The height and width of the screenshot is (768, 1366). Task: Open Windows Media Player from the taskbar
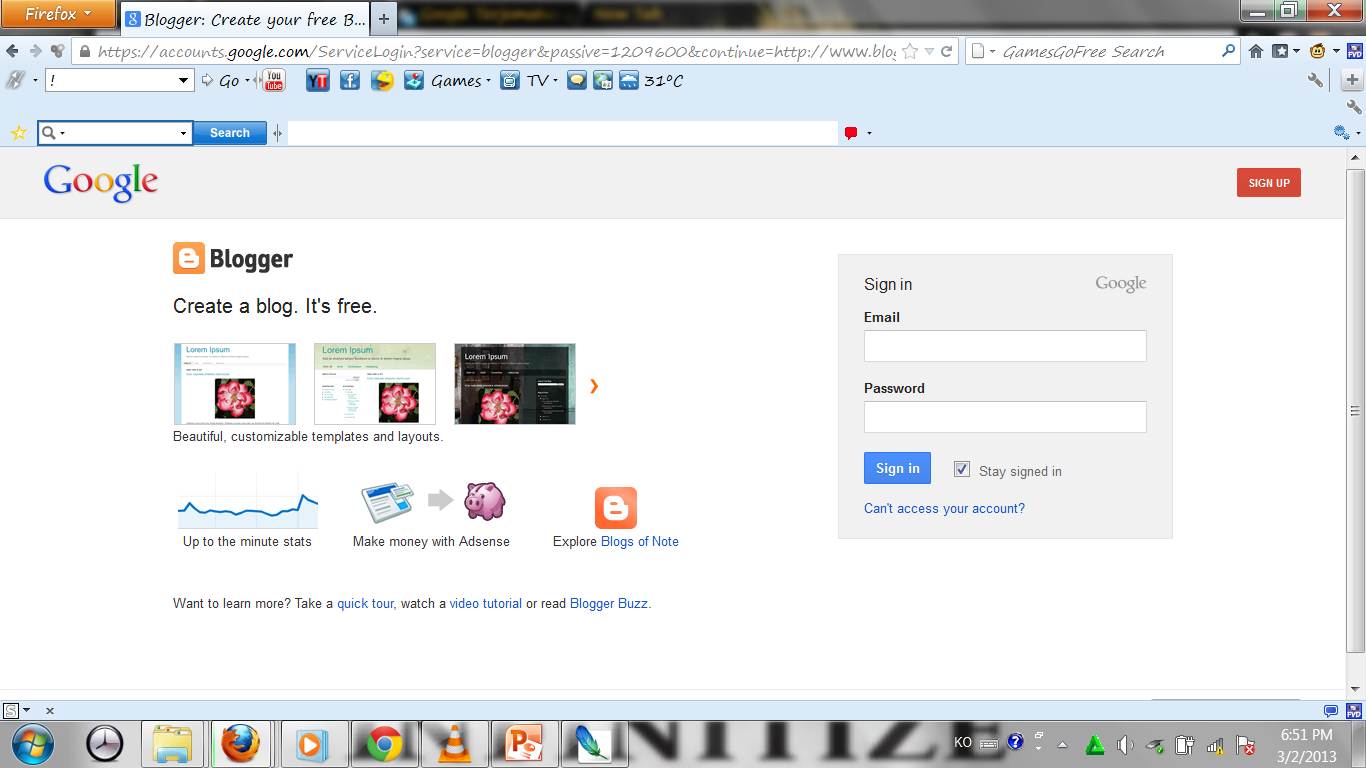(313, 744)
